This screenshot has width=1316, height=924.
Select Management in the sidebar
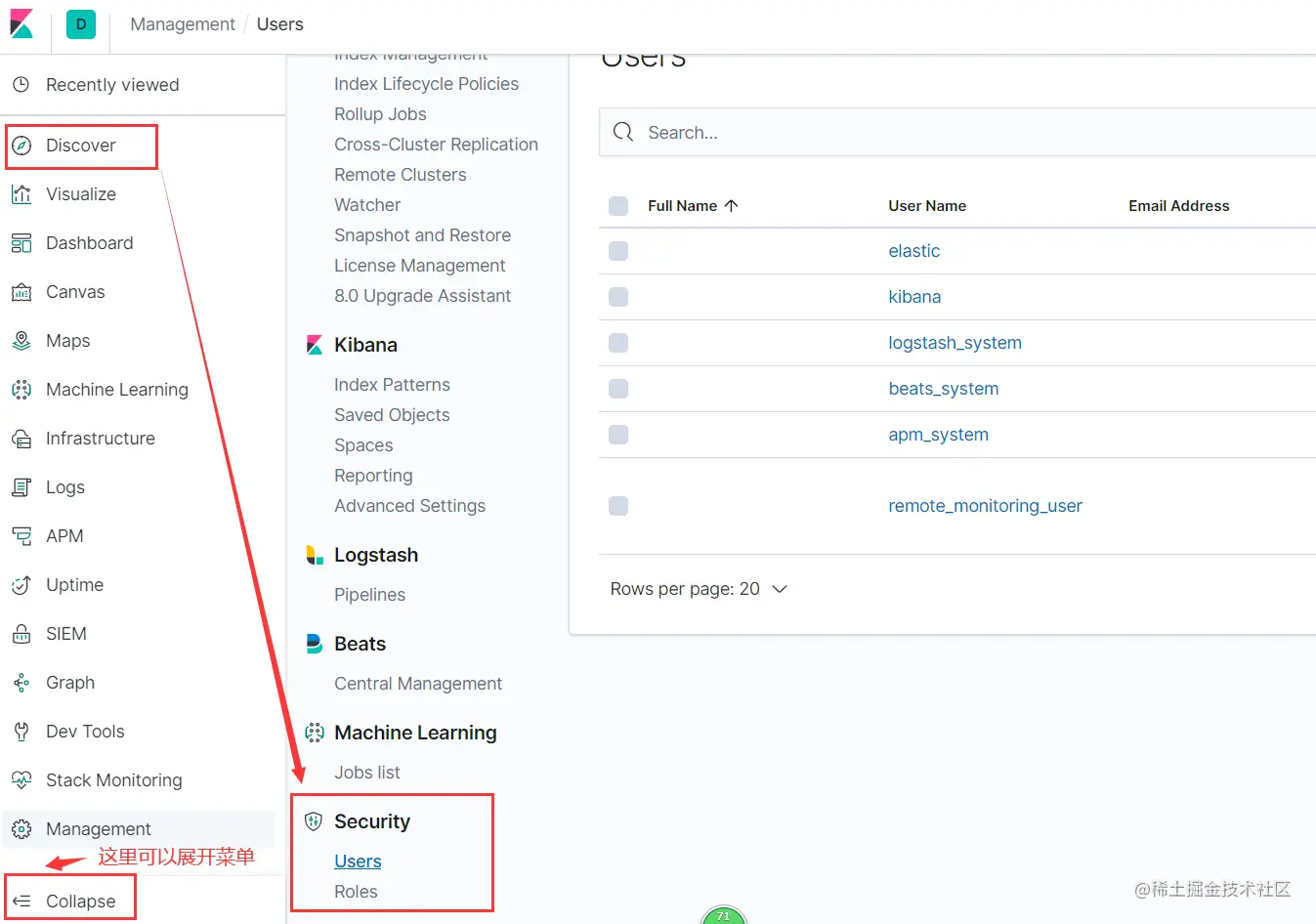point(99,829)
